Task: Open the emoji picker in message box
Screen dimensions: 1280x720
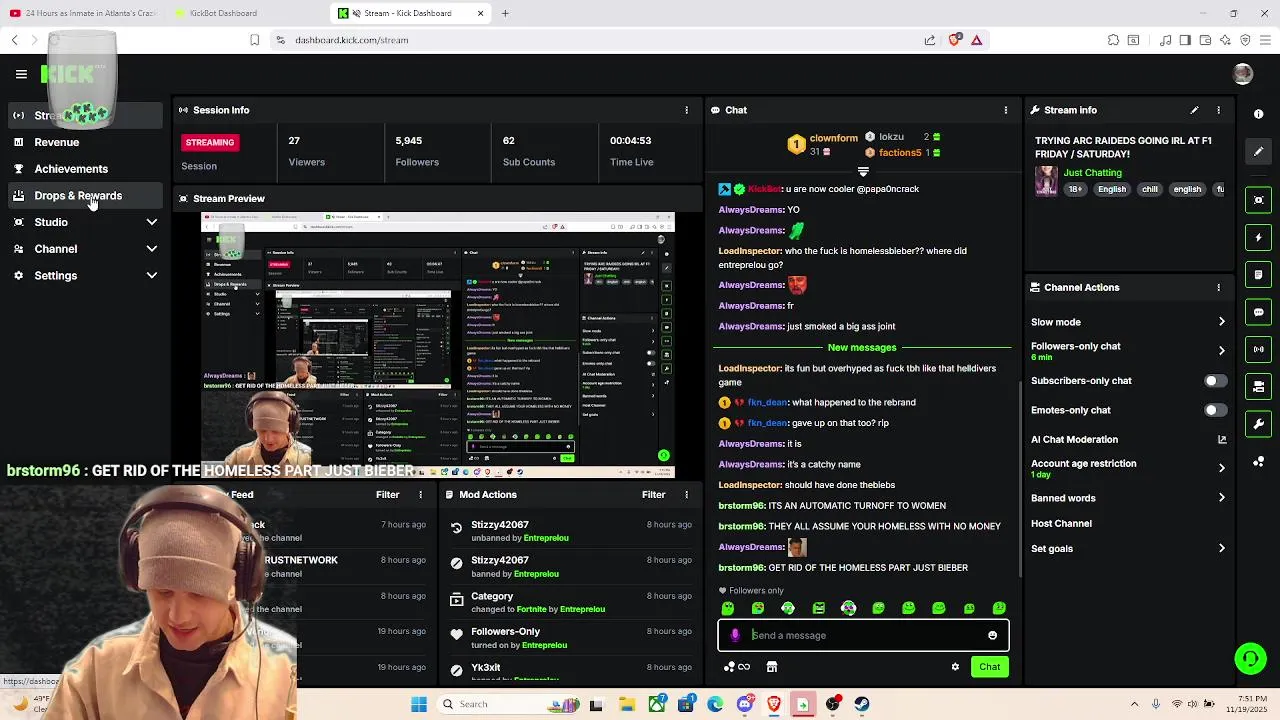Action: [x=992, y=635]
